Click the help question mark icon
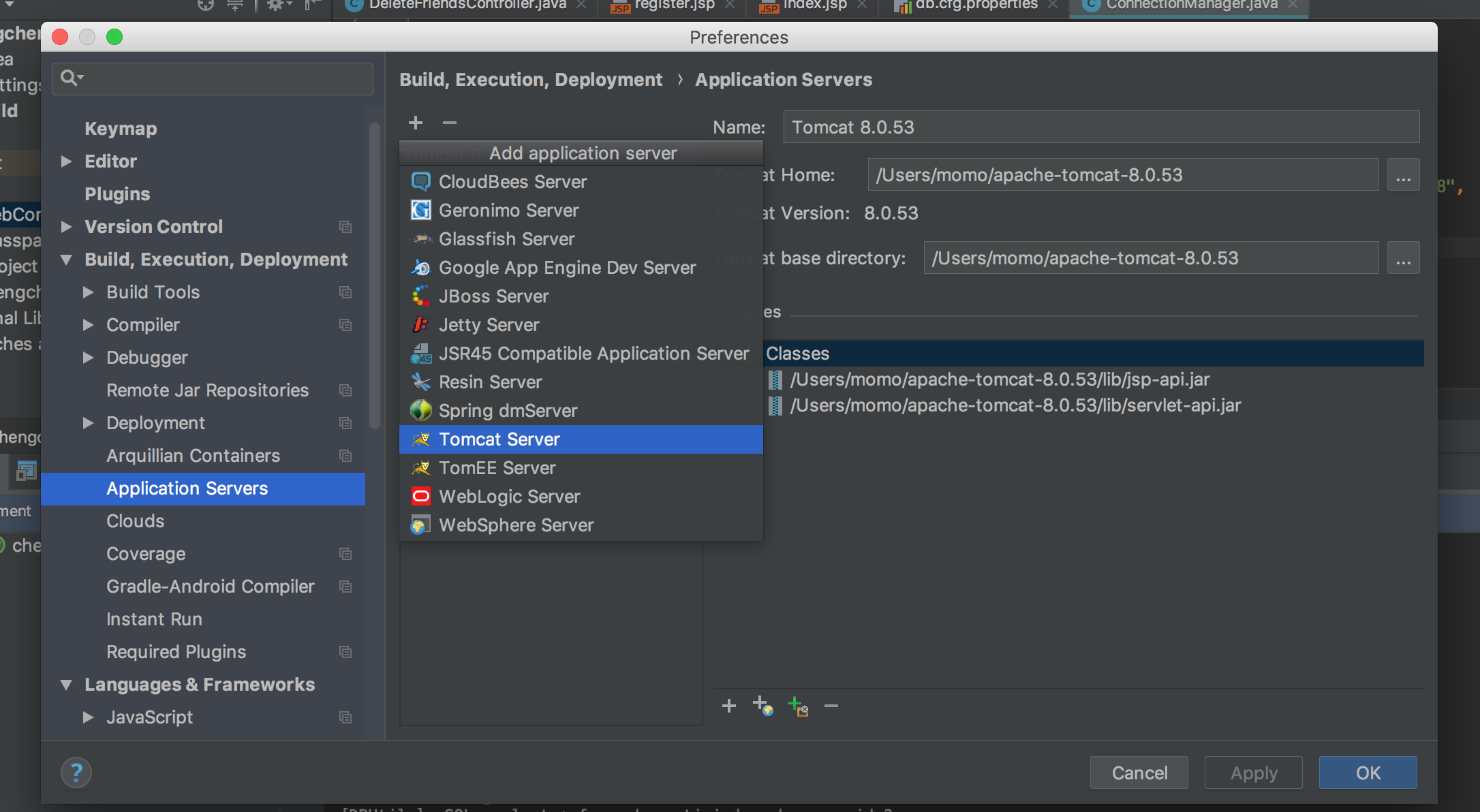The width and height of the screenshot is (1480, 812). pos(76,772)
